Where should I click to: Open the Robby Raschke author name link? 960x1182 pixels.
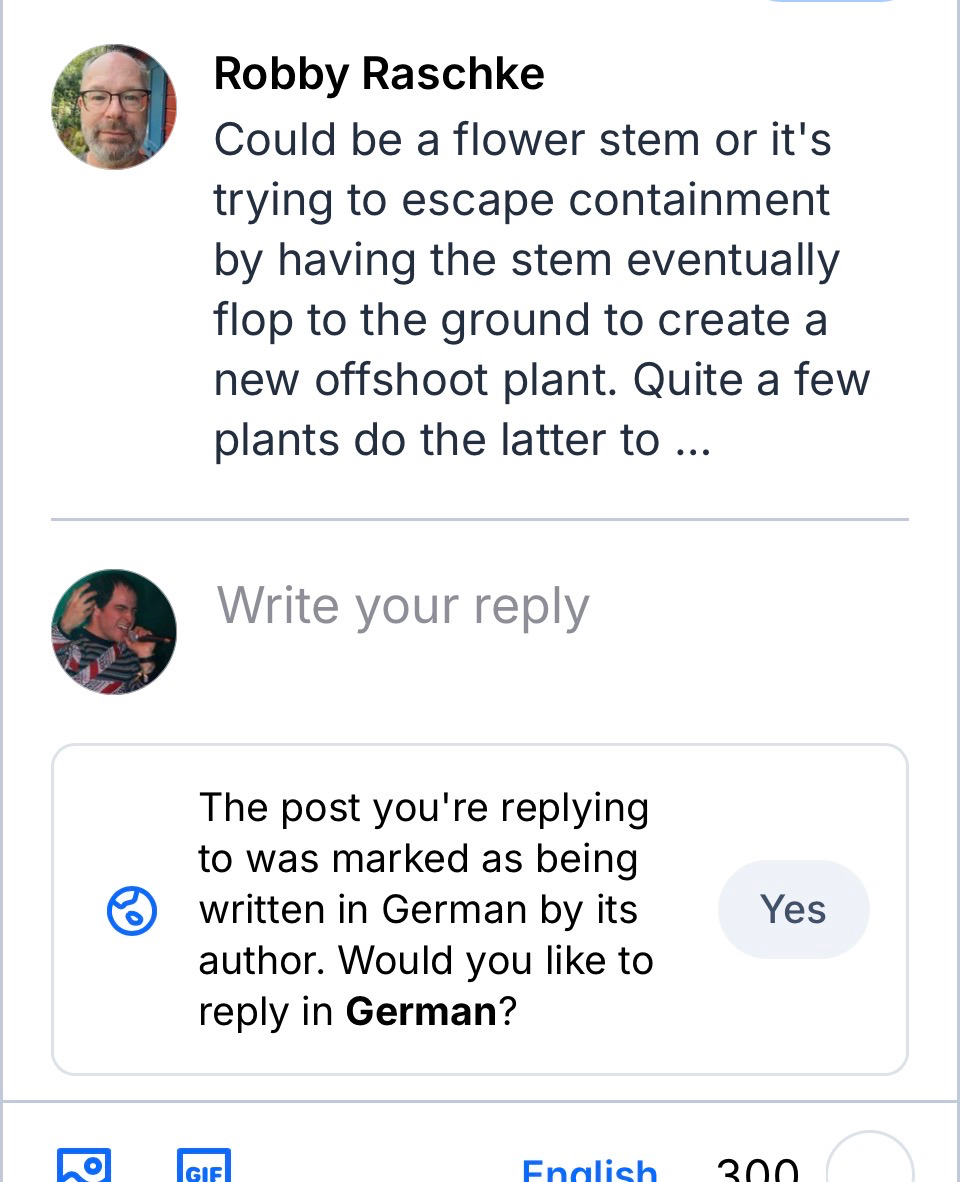click(x=379, y=75)
